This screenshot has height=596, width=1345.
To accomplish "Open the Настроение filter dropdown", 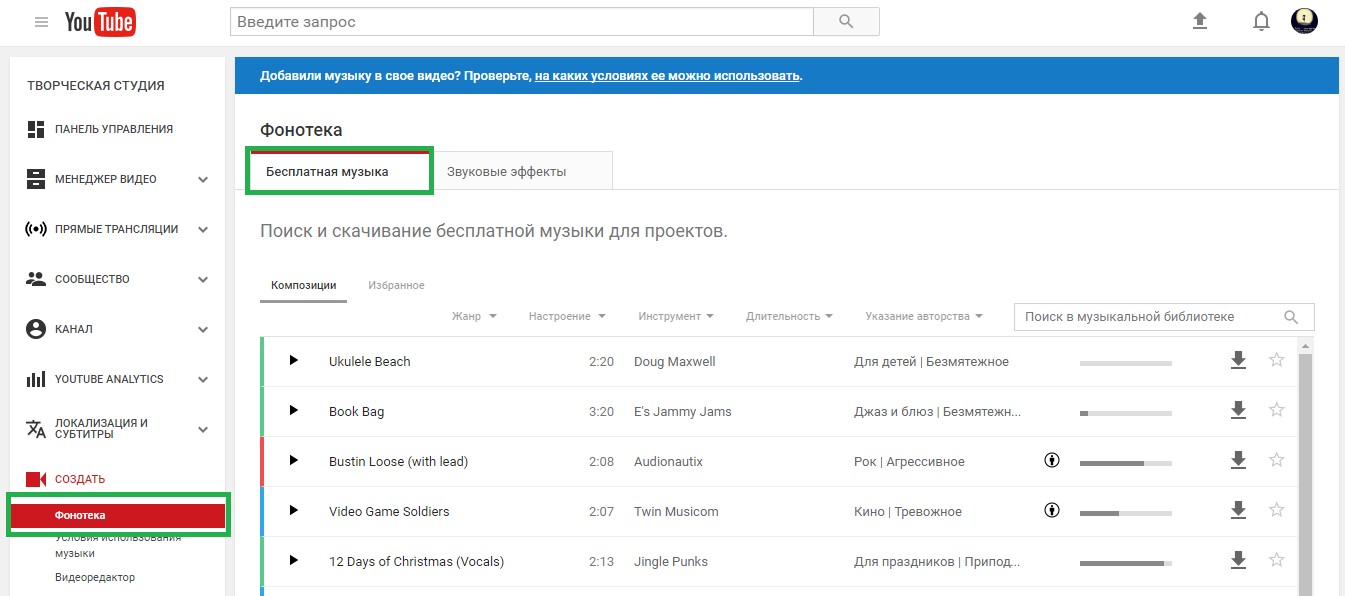I will (566, 316).
